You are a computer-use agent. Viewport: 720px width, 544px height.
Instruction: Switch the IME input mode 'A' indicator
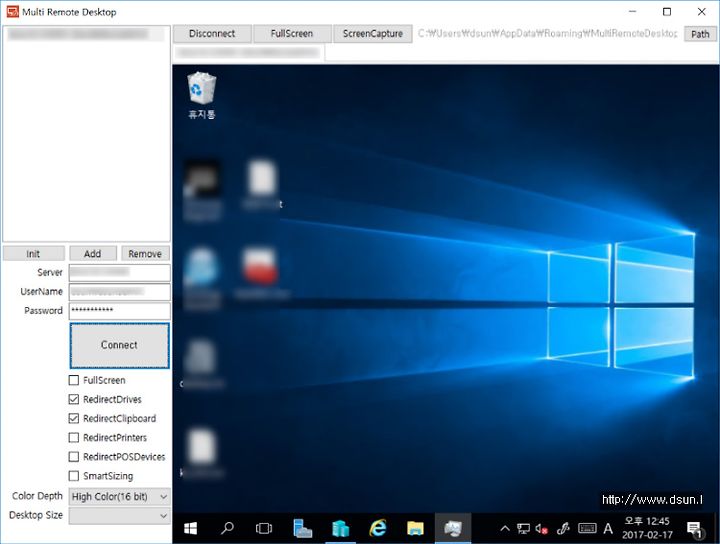point(608,529)
